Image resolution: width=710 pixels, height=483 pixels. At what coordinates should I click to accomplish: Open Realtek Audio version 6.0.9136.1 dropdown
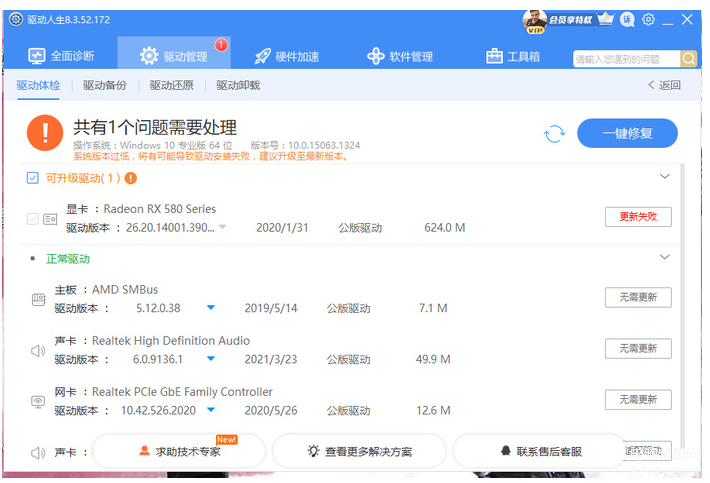click(x=211, y=359)
